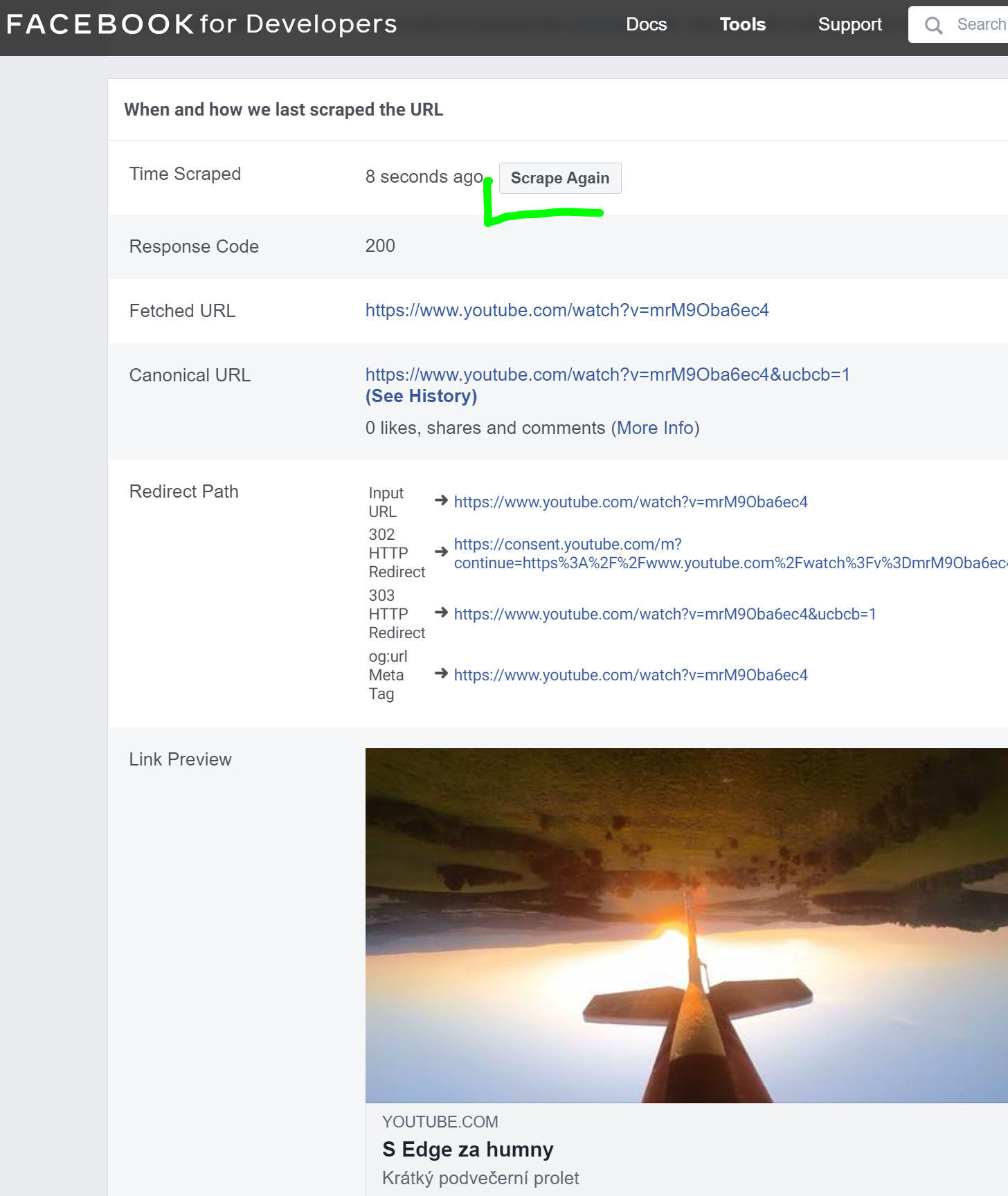Click the See History link
Screen dimensions: 1008x1196
421,396
